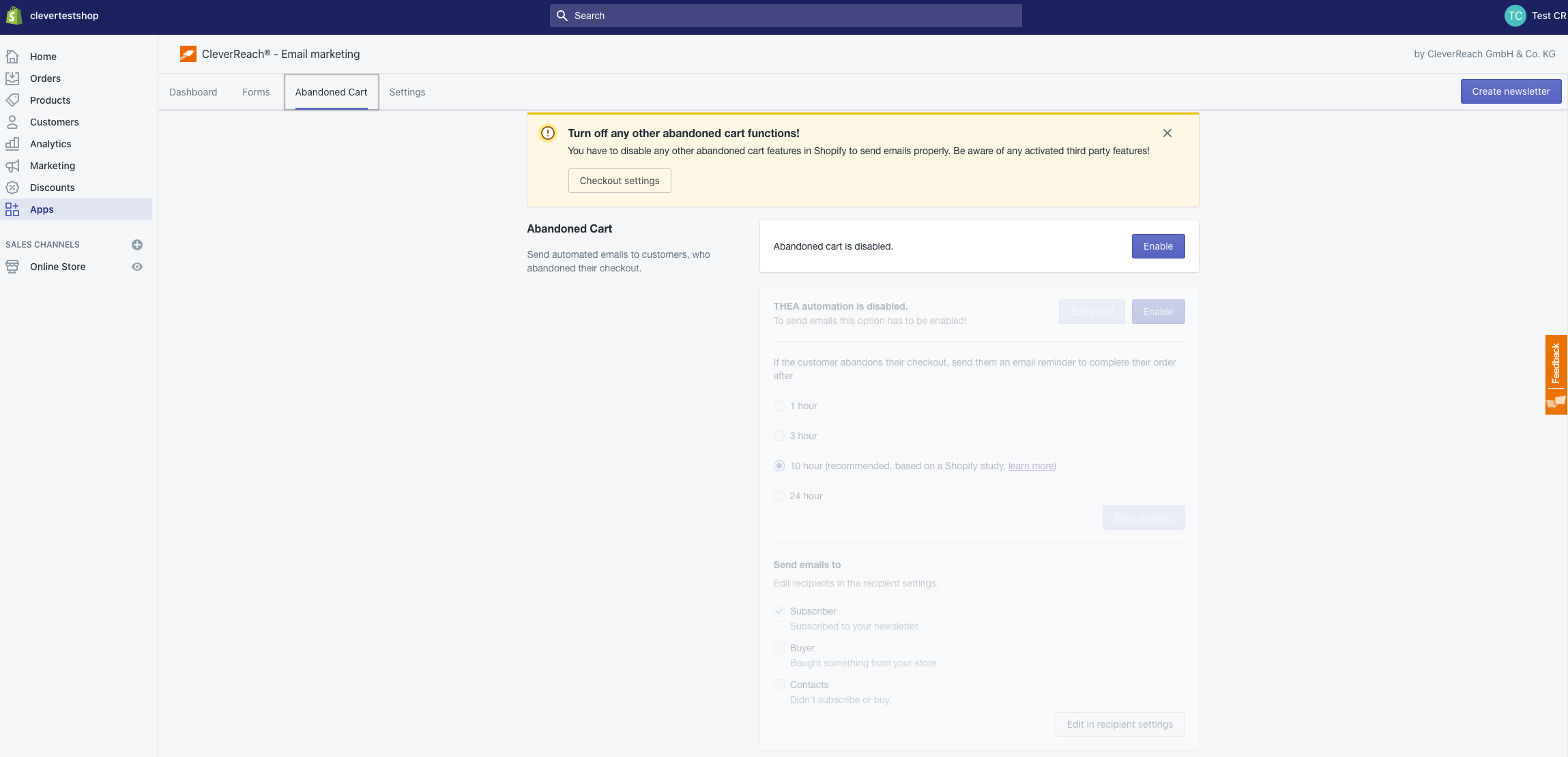Click the Marketing megaphone icon
The image size is (1568, 757).
tap(12, 166)
